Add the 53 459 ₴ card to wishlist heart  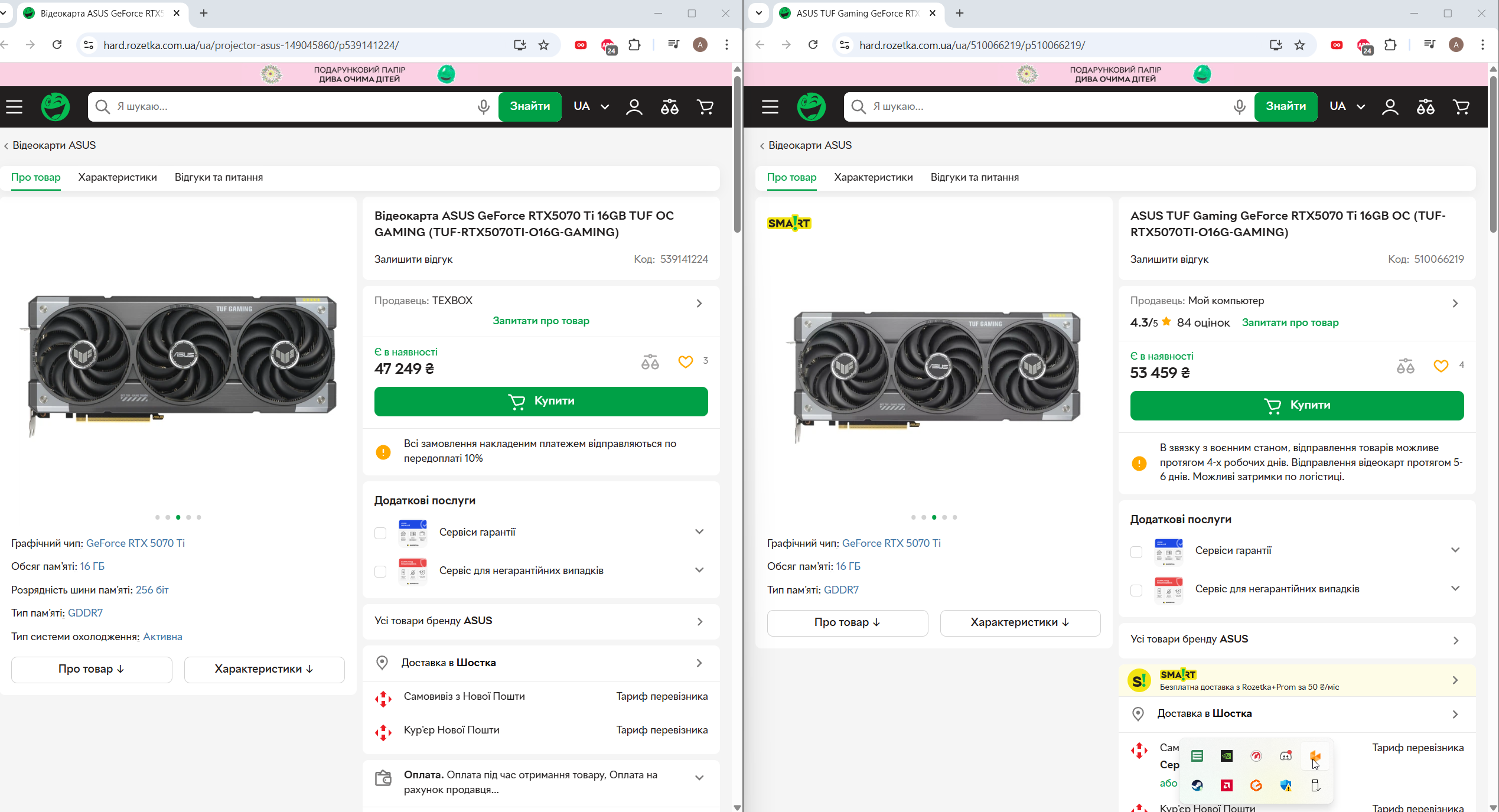click(1441, 366)
